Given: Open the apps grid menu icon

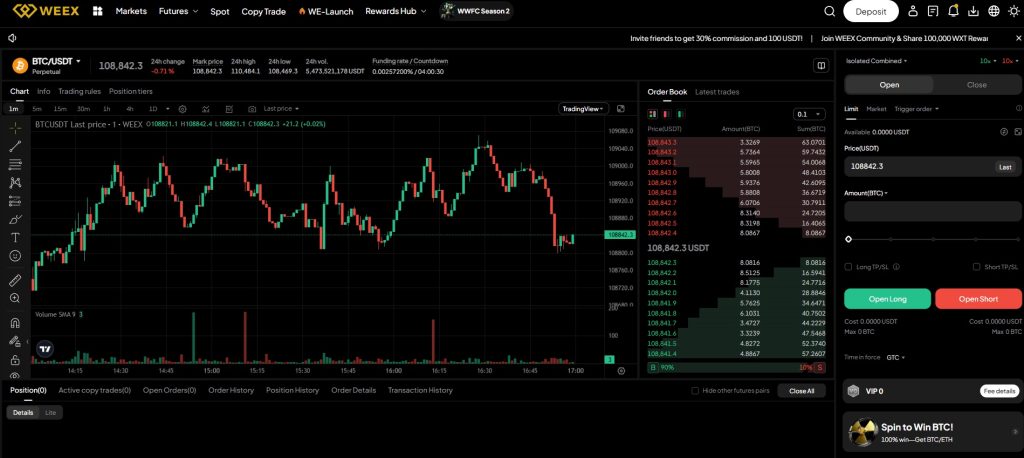Looking at the screenshot, I should pyautogui.click(x=98, y=11).
